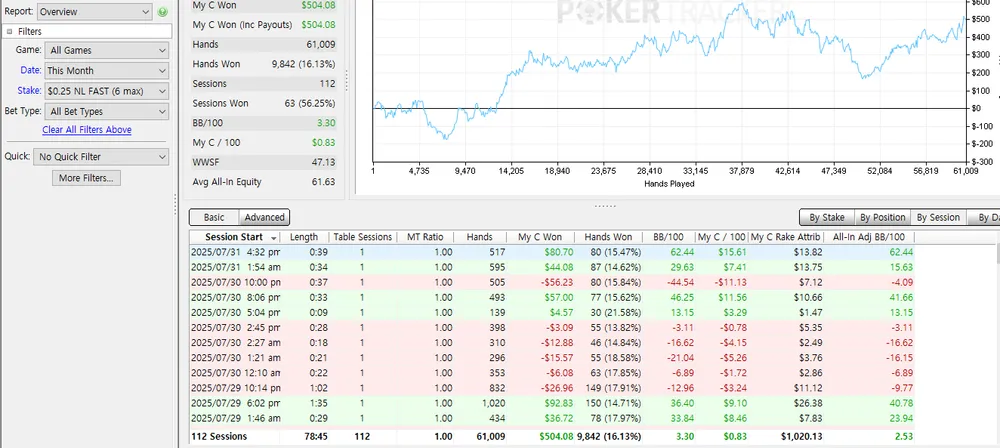Select the 2025/07/30 5:04 pm session row
Viewport: 1000px width, 448px height.
click(x=552, y=313)
